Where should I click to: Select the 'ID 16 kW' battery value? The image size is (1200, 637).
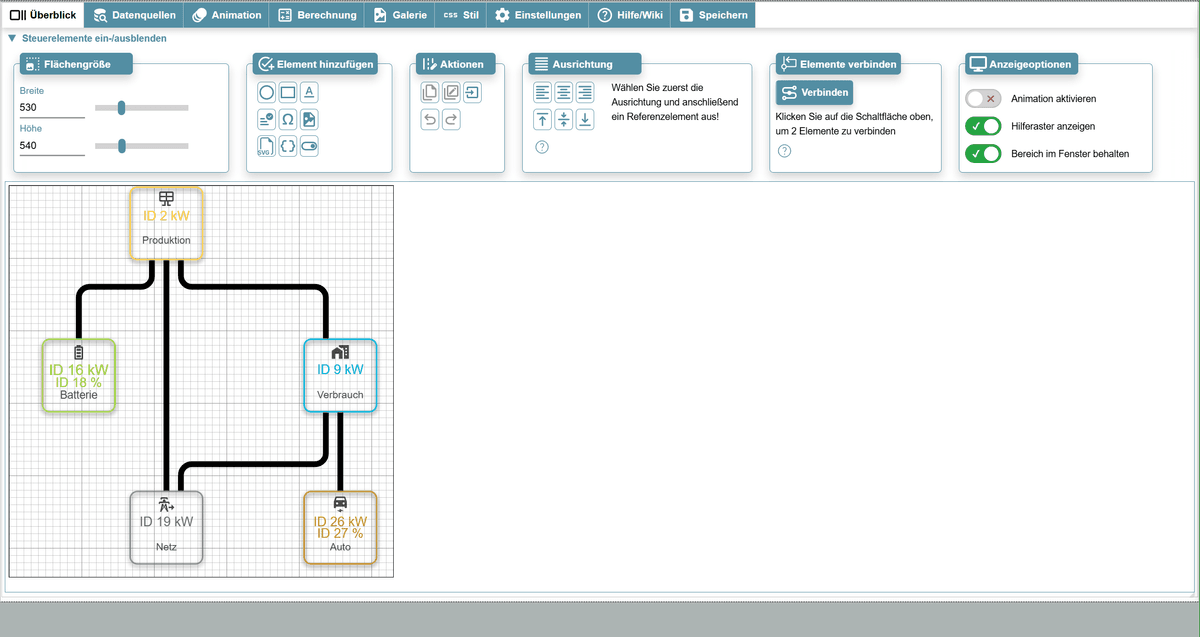pyautogui.click(x=79, y=369)
